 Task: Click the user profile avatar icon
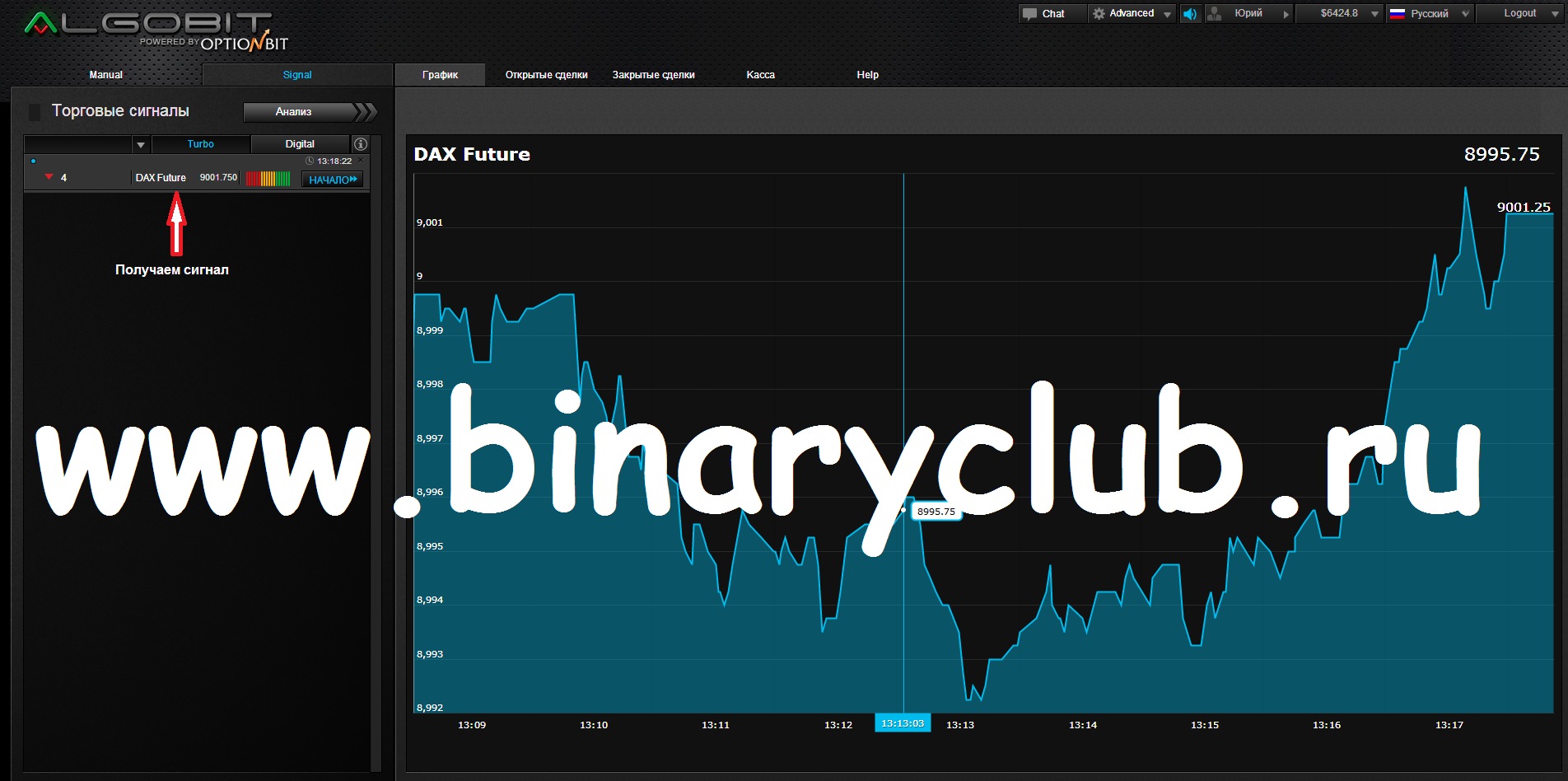pyautogui.click(x=1215, y=14)
